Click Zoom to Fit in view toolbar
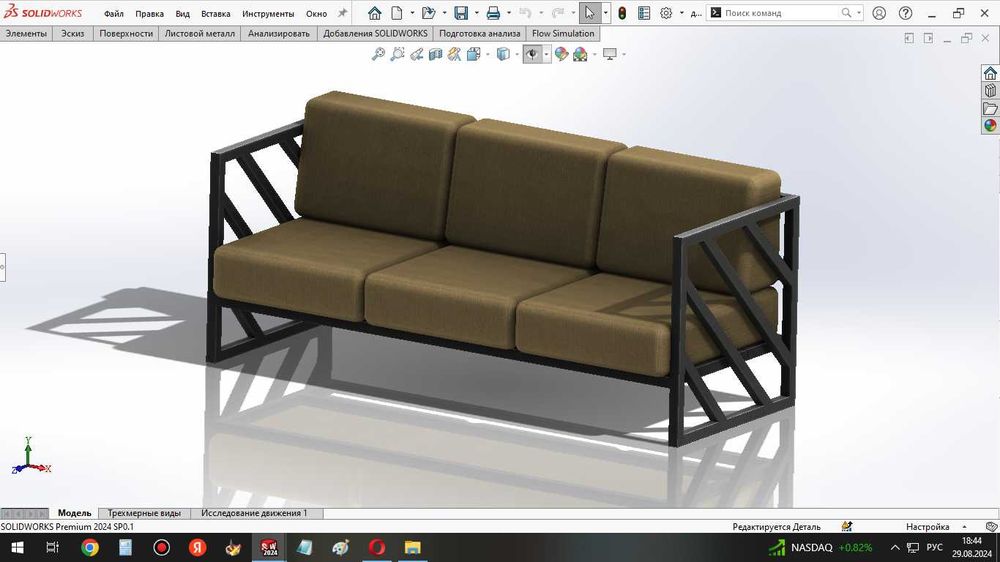Screen dimensions: 1000x562 (378, 54)
